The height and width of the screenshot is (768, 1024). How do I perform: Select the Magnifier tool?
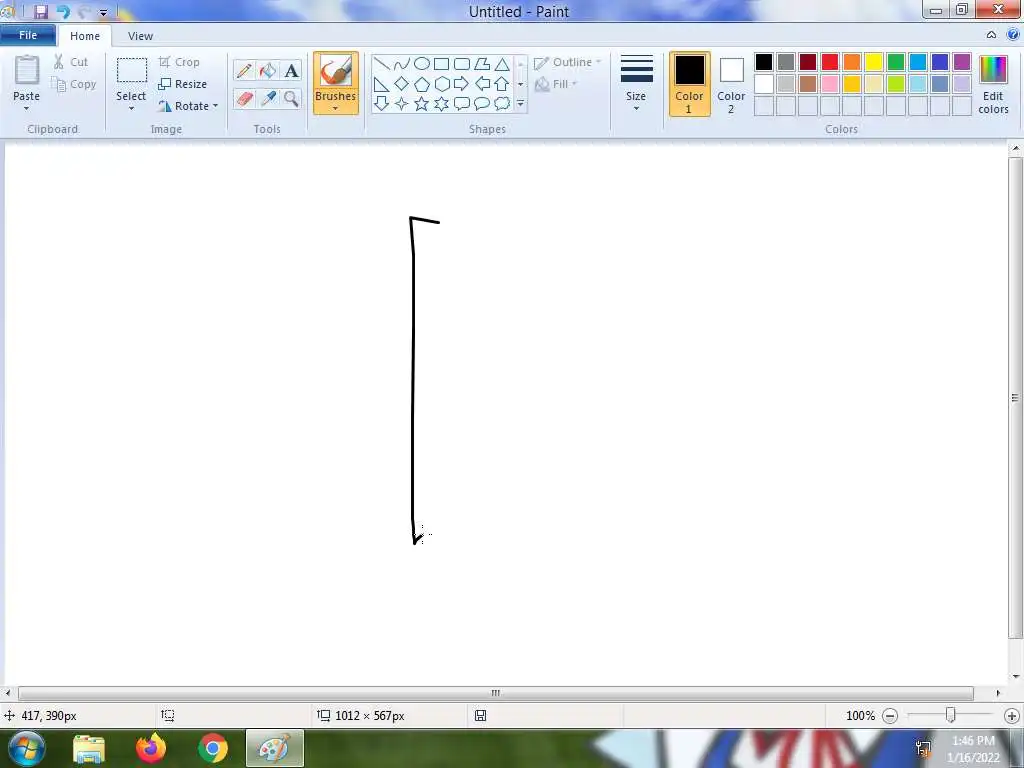pyautogui.click(x=291, y=99)
